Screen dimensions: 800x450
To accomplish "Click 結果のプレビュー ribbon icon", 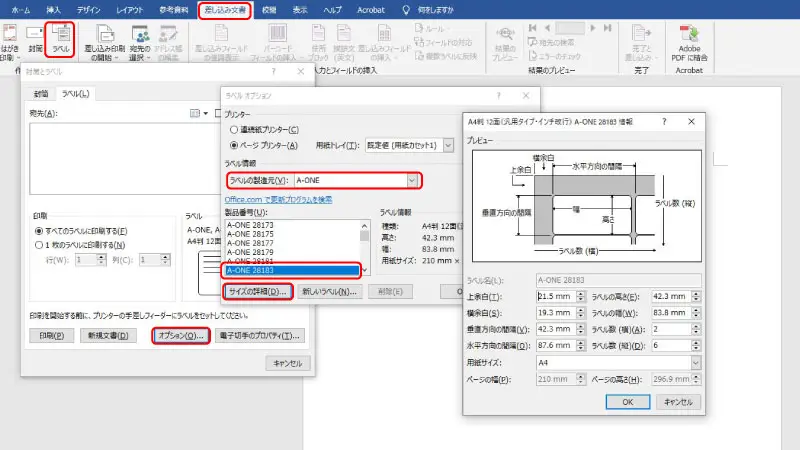I will 505,42.
